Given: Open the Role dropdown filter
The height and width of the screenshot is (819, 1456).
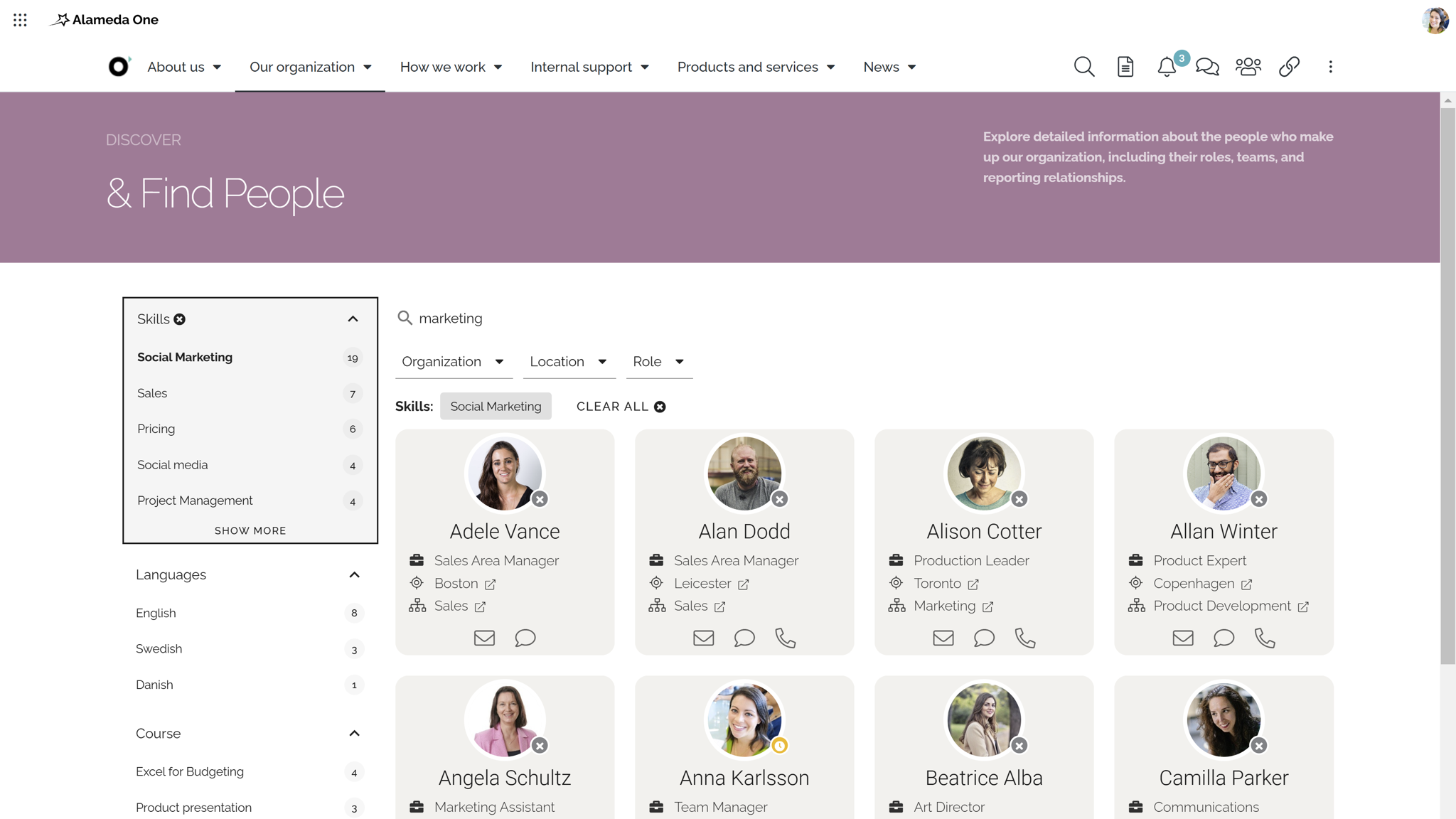Looking at the screenshot, I should tap(659, 362).
